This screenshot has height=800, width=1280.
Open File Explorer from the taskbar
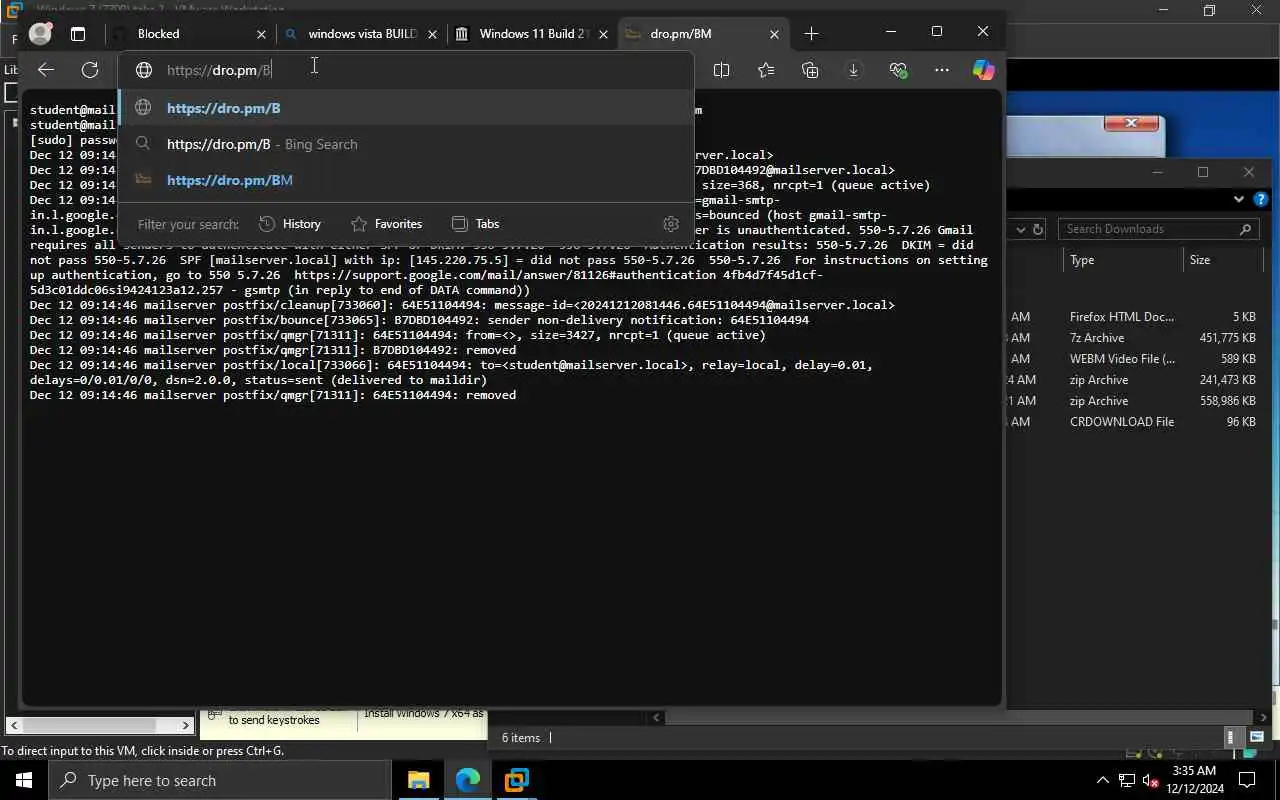click(x=418, y=780)
